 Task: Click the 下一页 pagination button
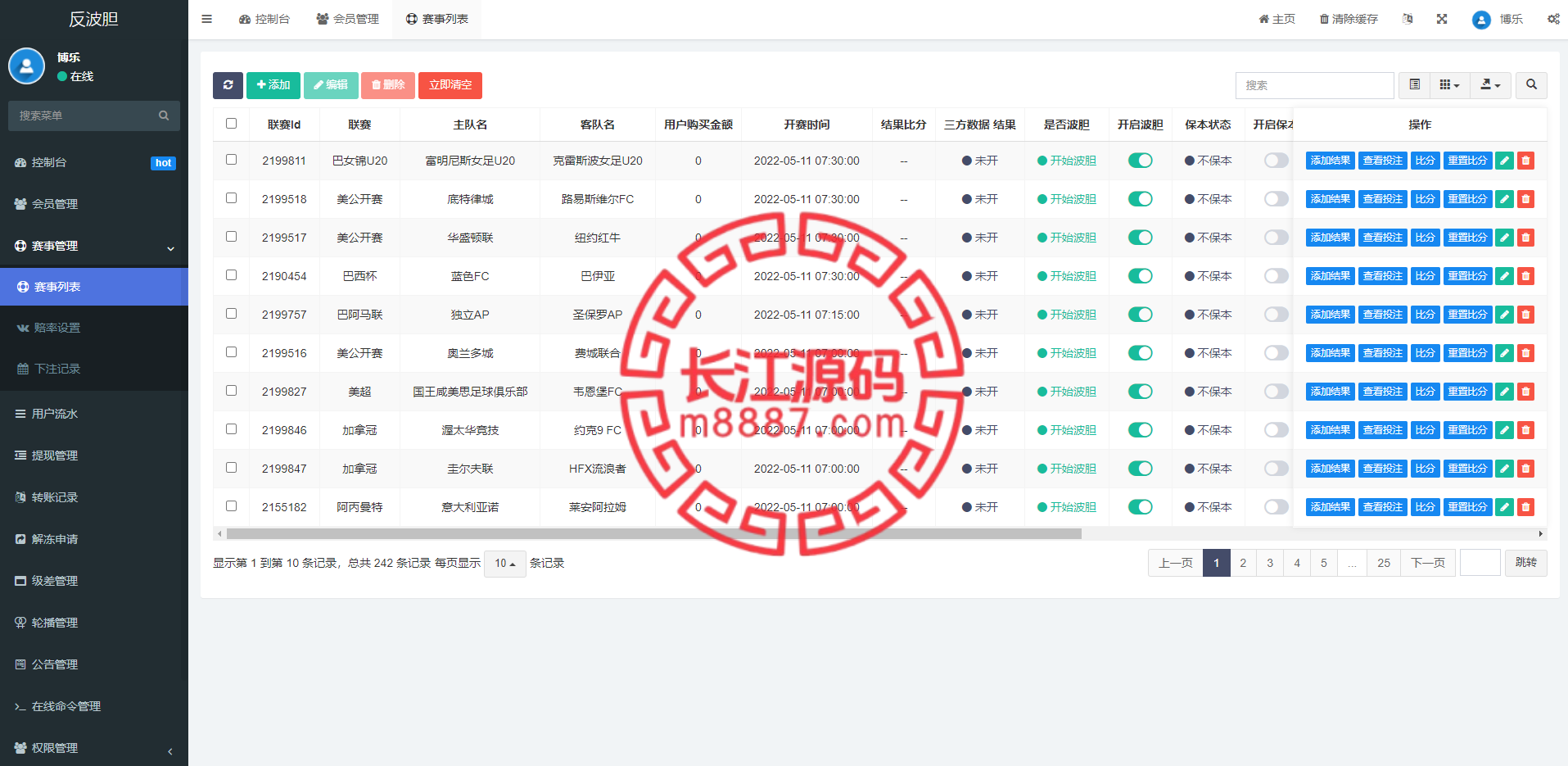pos(1427,563)
